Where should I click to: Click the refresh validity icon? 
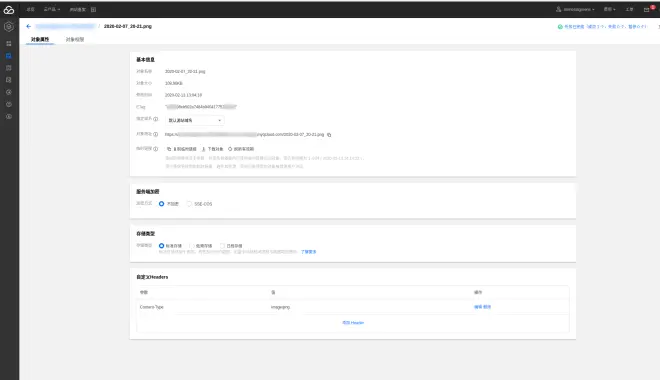pyautogui.click(x=230, y=149)
